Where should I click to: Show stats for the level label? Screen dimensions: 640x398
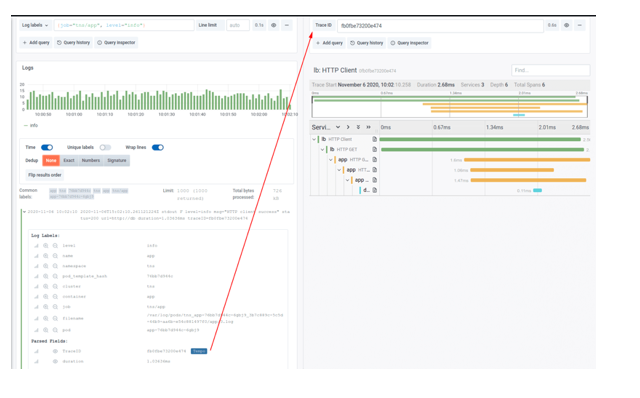click(x=36, y=246)
